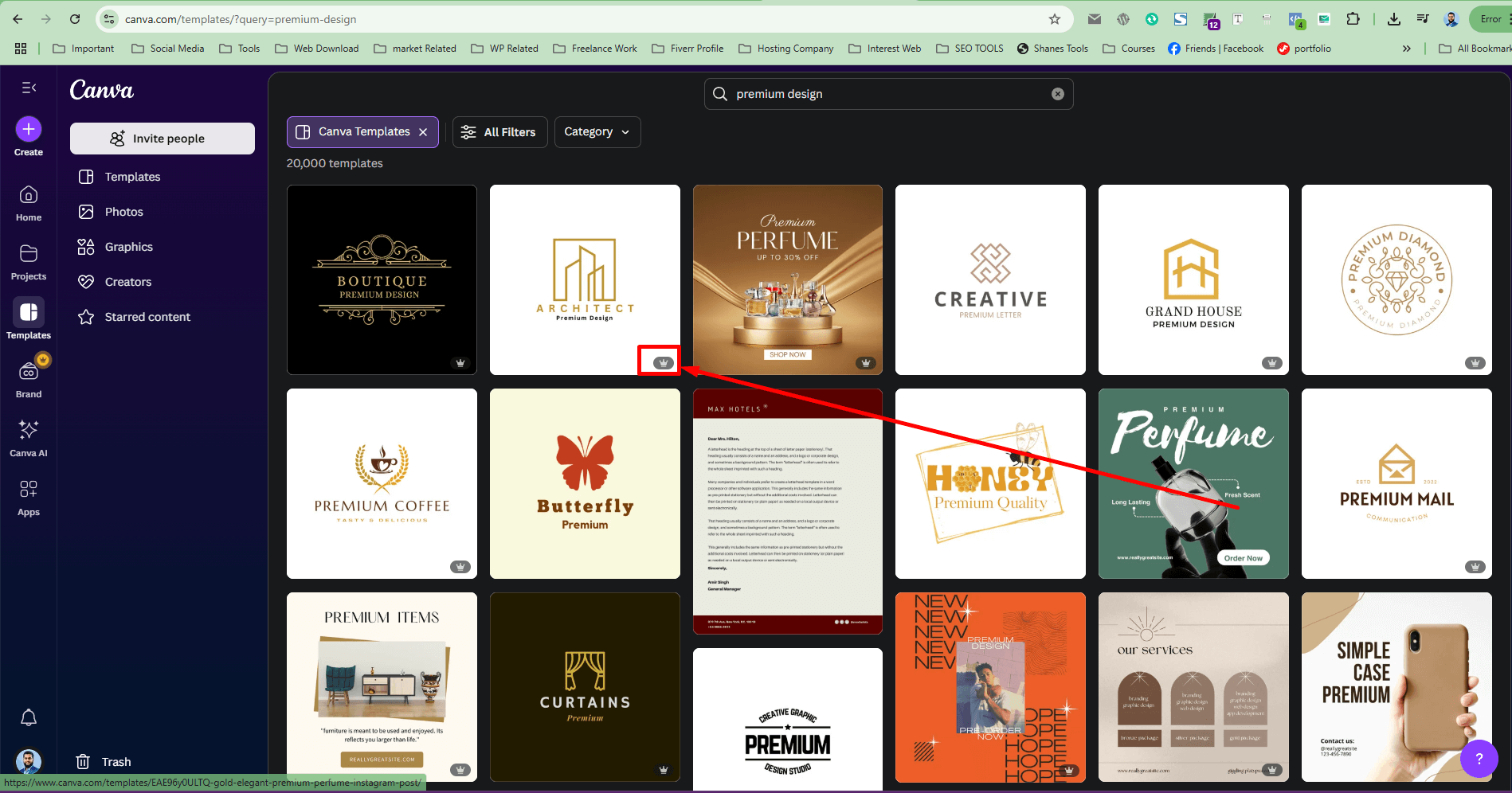Screen dimensions: 1512x793
Task: Expand hidden bookmarks chevron
Action: point(1407,49)
